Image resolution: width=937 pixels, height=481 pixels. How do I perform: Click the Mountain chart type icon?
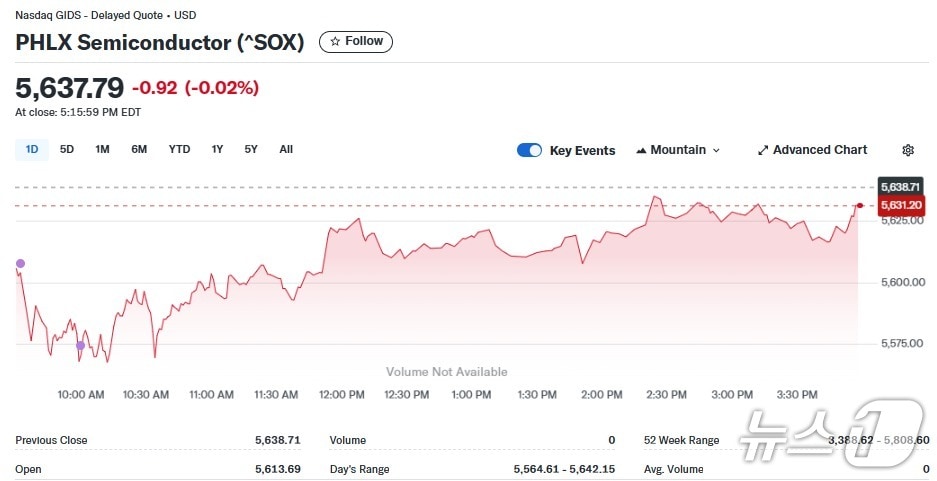[641, 150]
